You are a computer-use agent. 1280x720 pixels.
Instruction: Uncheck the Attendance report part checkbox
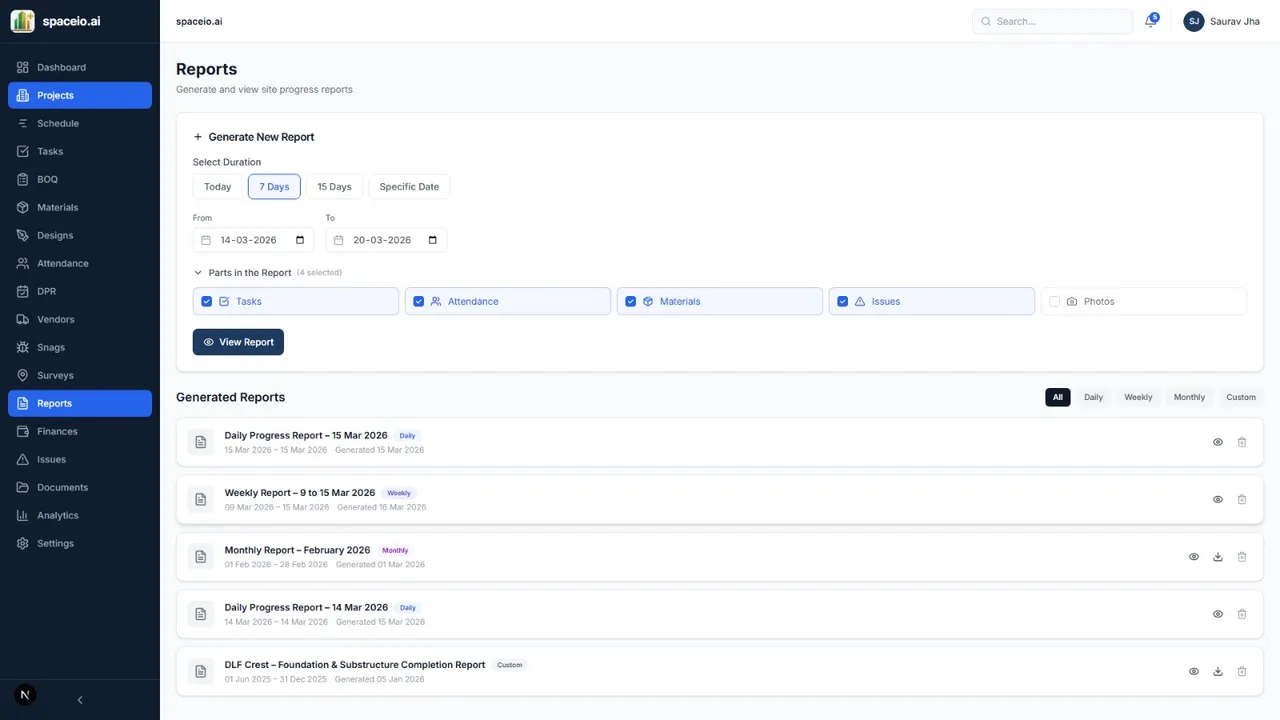(x=419, y=301)
